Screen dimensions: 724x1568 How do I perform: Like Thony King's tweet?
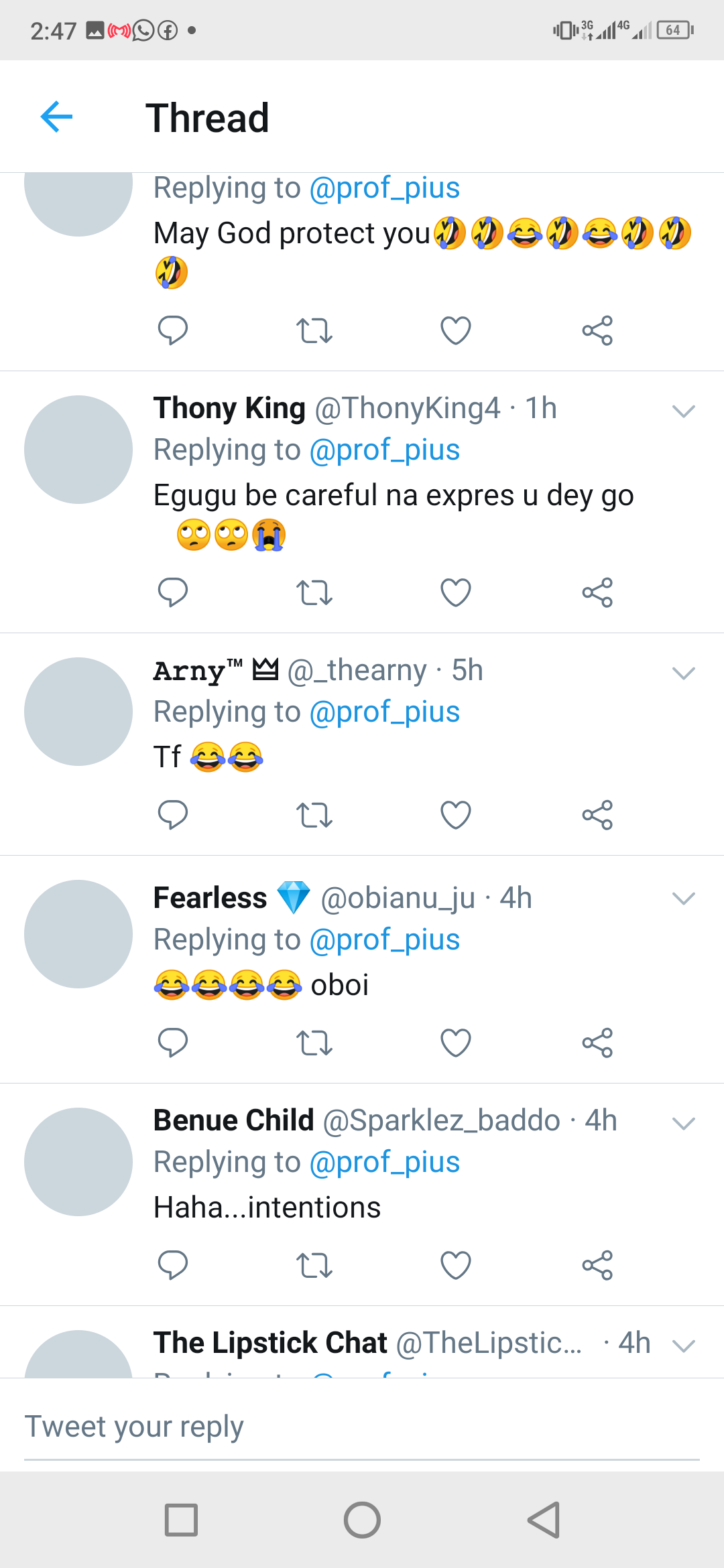pos(456,593)
